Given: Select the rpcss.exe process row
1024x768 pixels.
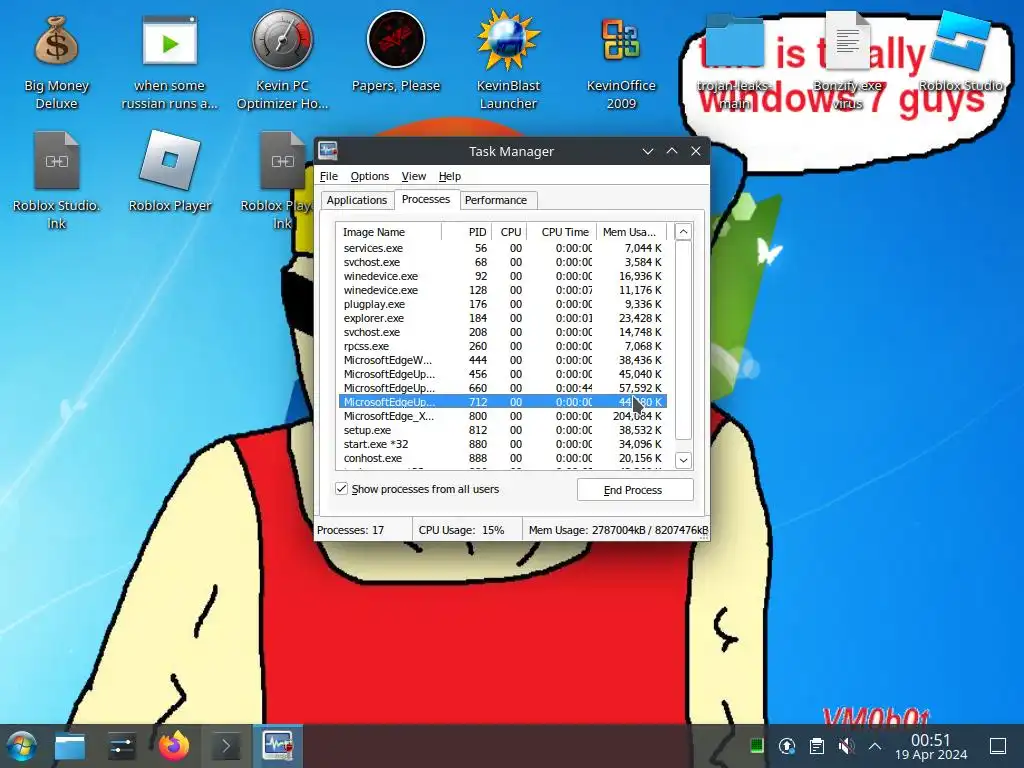Looking at the screenshot, I should 502,346.
